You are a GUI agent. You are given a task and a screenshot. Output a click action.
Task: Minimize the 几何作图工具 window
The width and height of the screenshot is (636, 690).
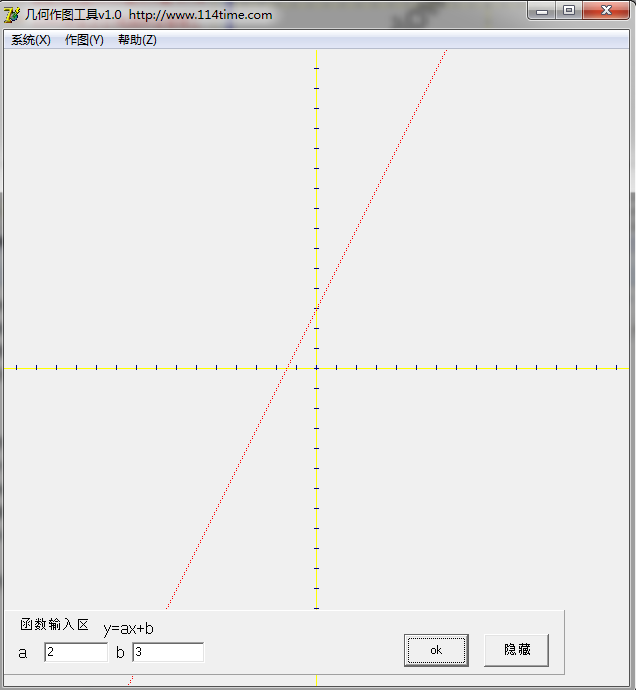click(x=542, y=11)
